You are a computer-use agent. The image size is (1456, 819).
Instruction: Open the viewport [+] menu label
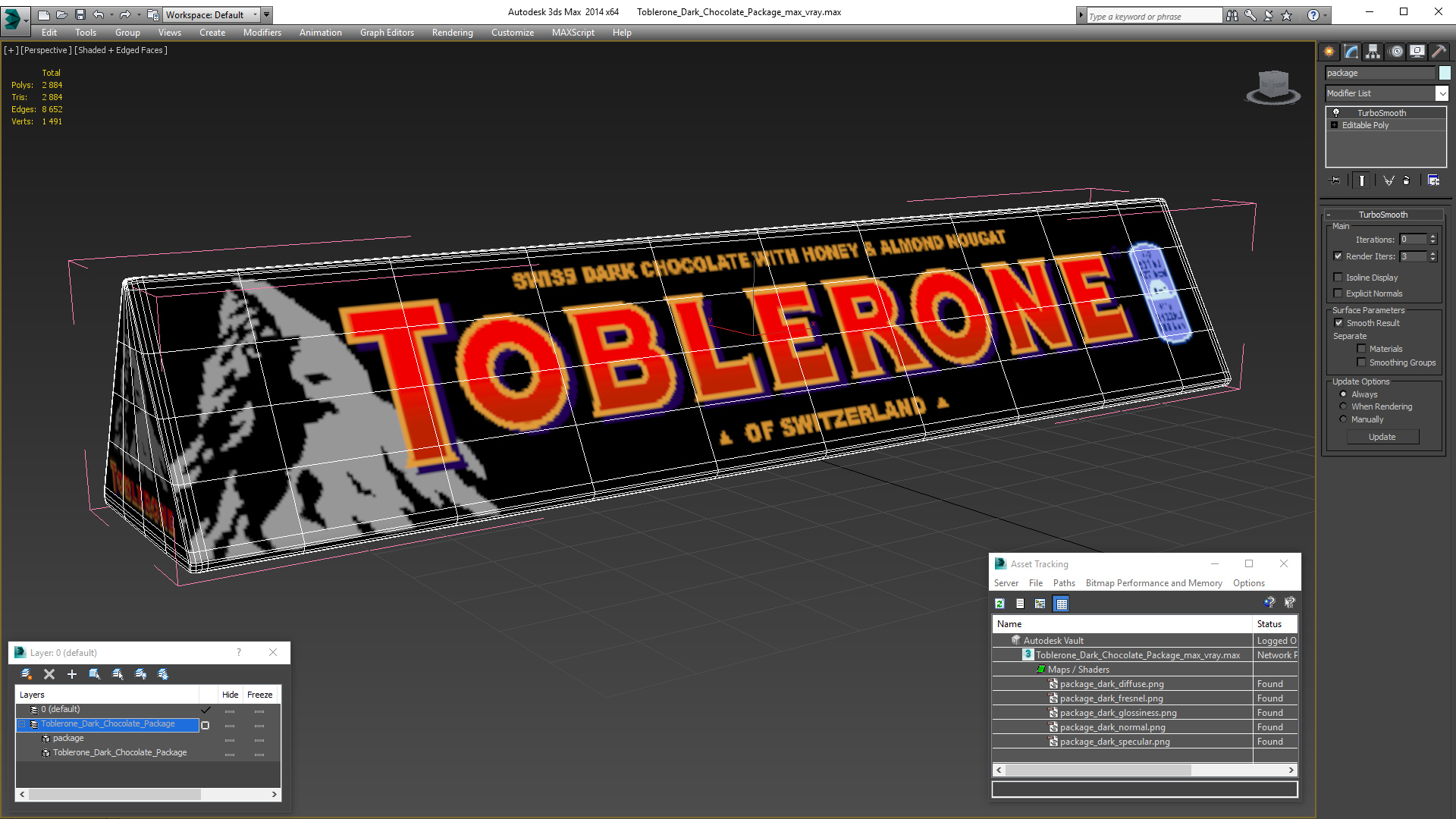click(11, 50)
